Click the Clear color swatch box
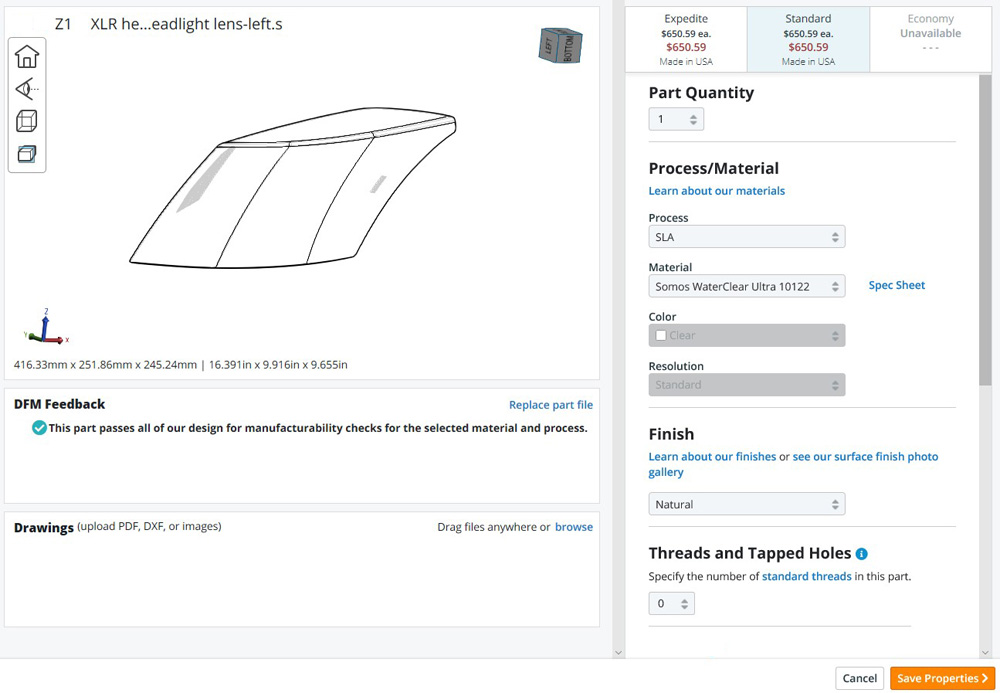The image size is (1000, 693). click(661, 336)
